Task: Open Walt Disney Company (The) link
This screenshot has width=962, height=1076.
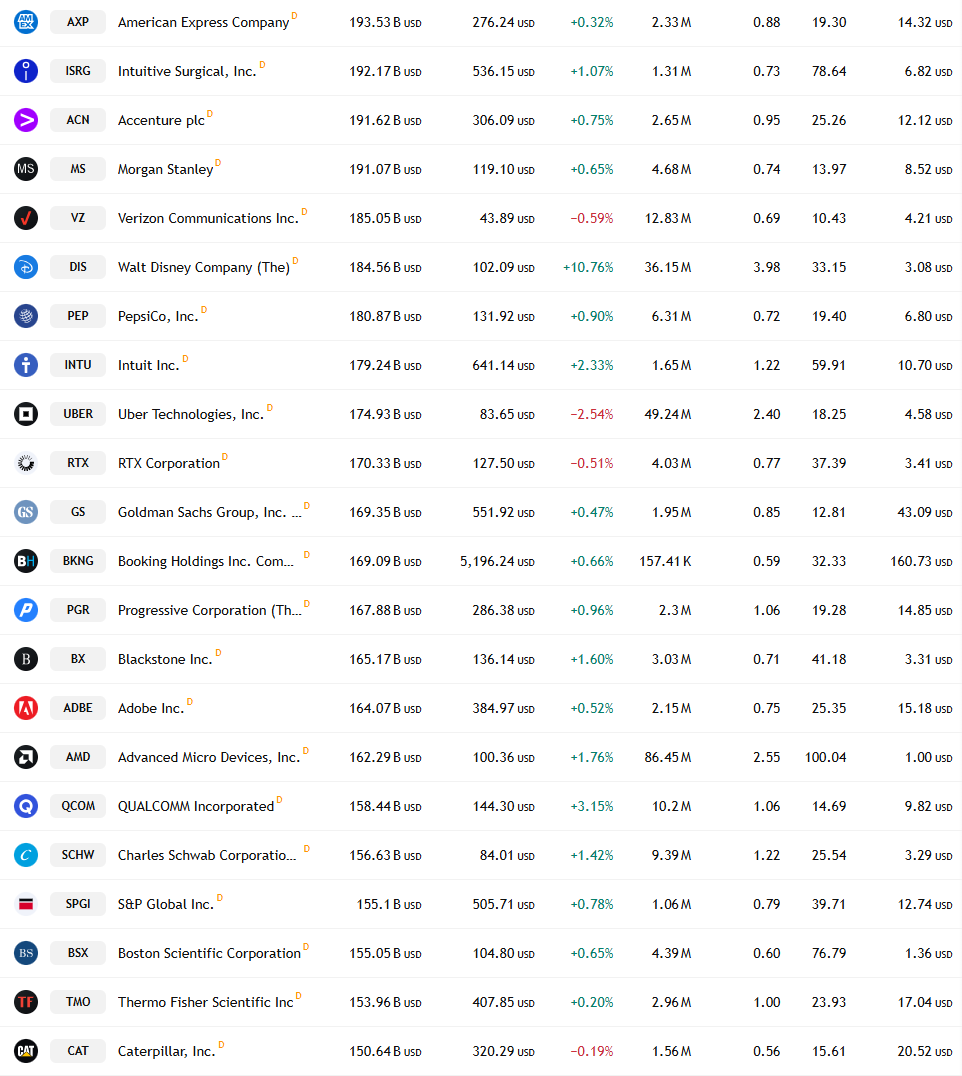Action: point(204,268)
